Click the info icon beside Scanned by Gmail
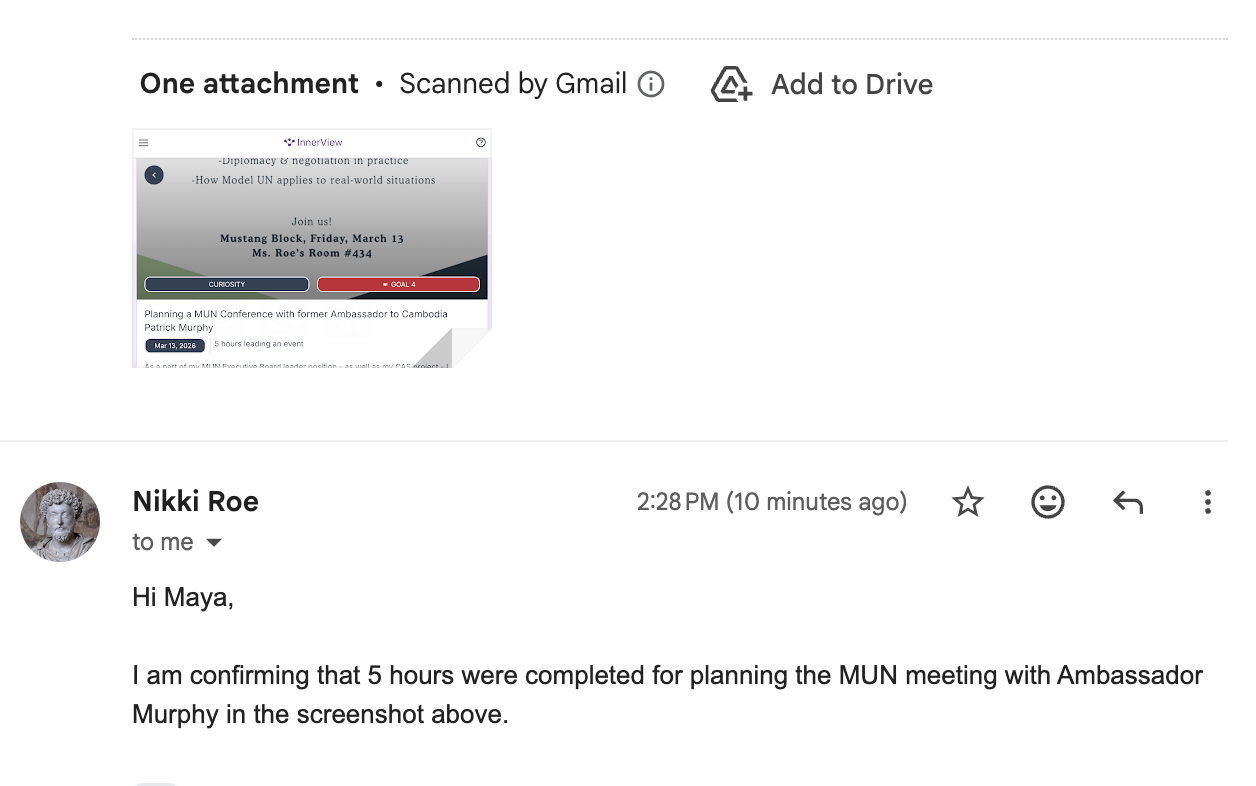The width and height of the screenshot is (1256, 786). [x=651, y=84]
